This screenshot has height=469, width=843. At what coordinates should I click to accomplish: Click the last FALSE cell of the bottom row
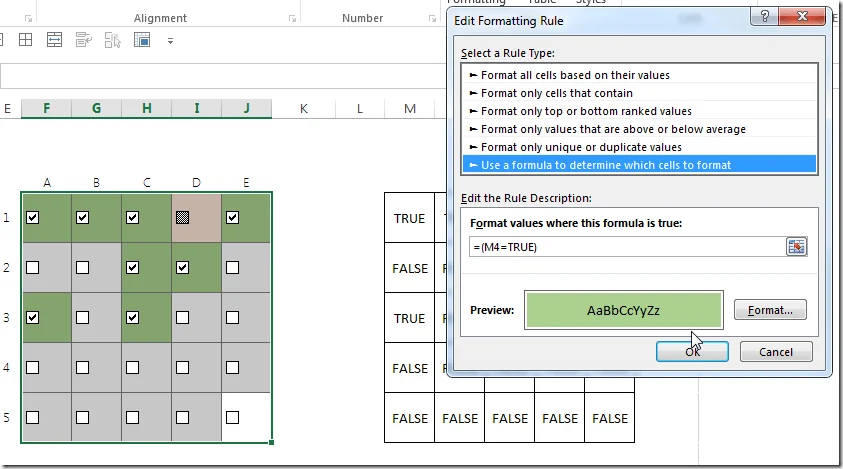pos(610,418)
